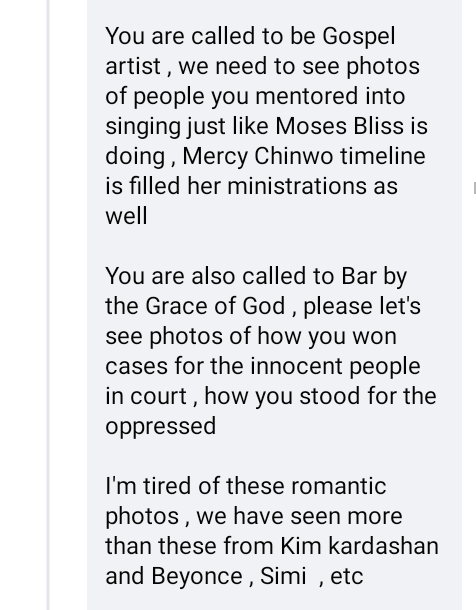Viewport: 476px width, 610px height.
Task: Click the word "mentored" in the first paragraph
Action: (306, 96)
